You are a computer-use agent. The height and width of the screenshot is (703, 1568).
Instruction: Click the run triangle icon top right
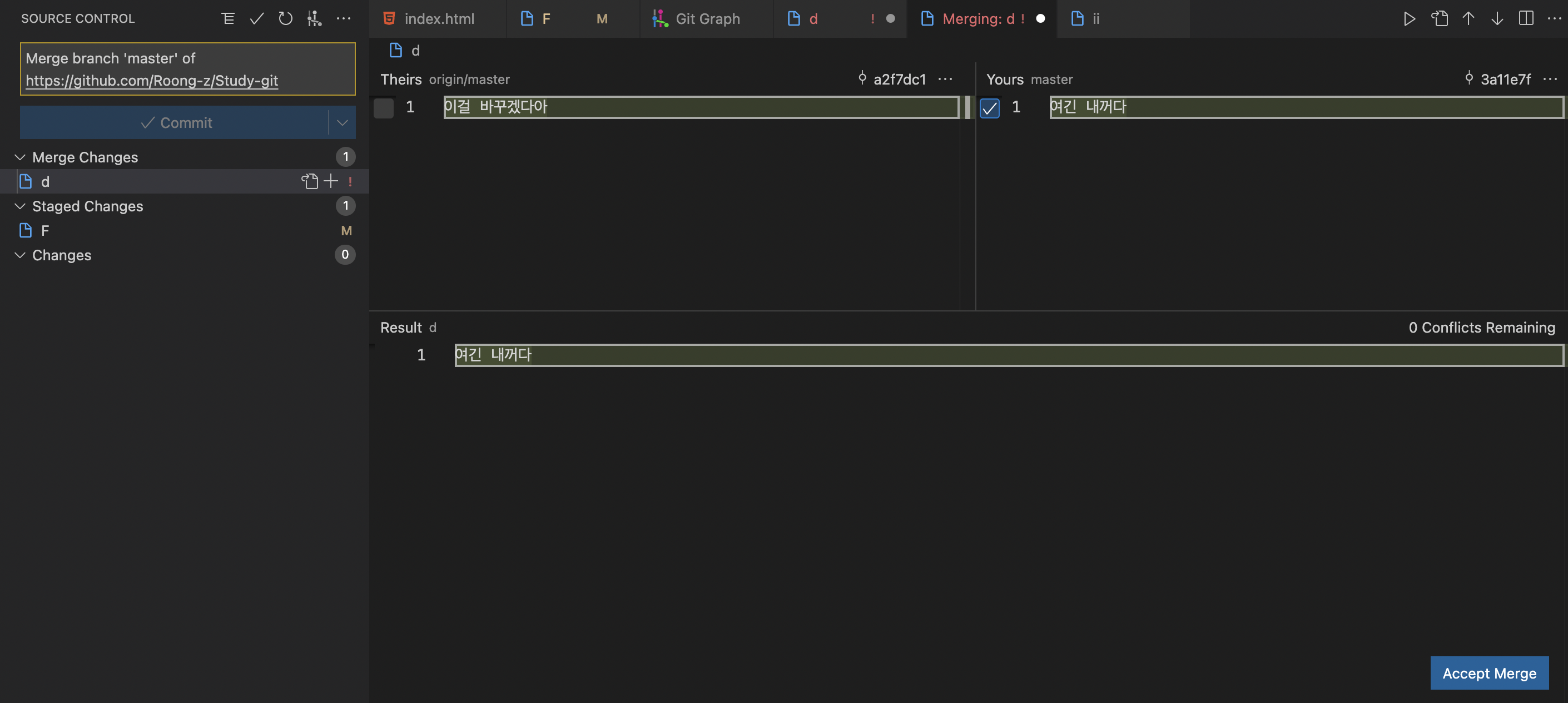1409,18
